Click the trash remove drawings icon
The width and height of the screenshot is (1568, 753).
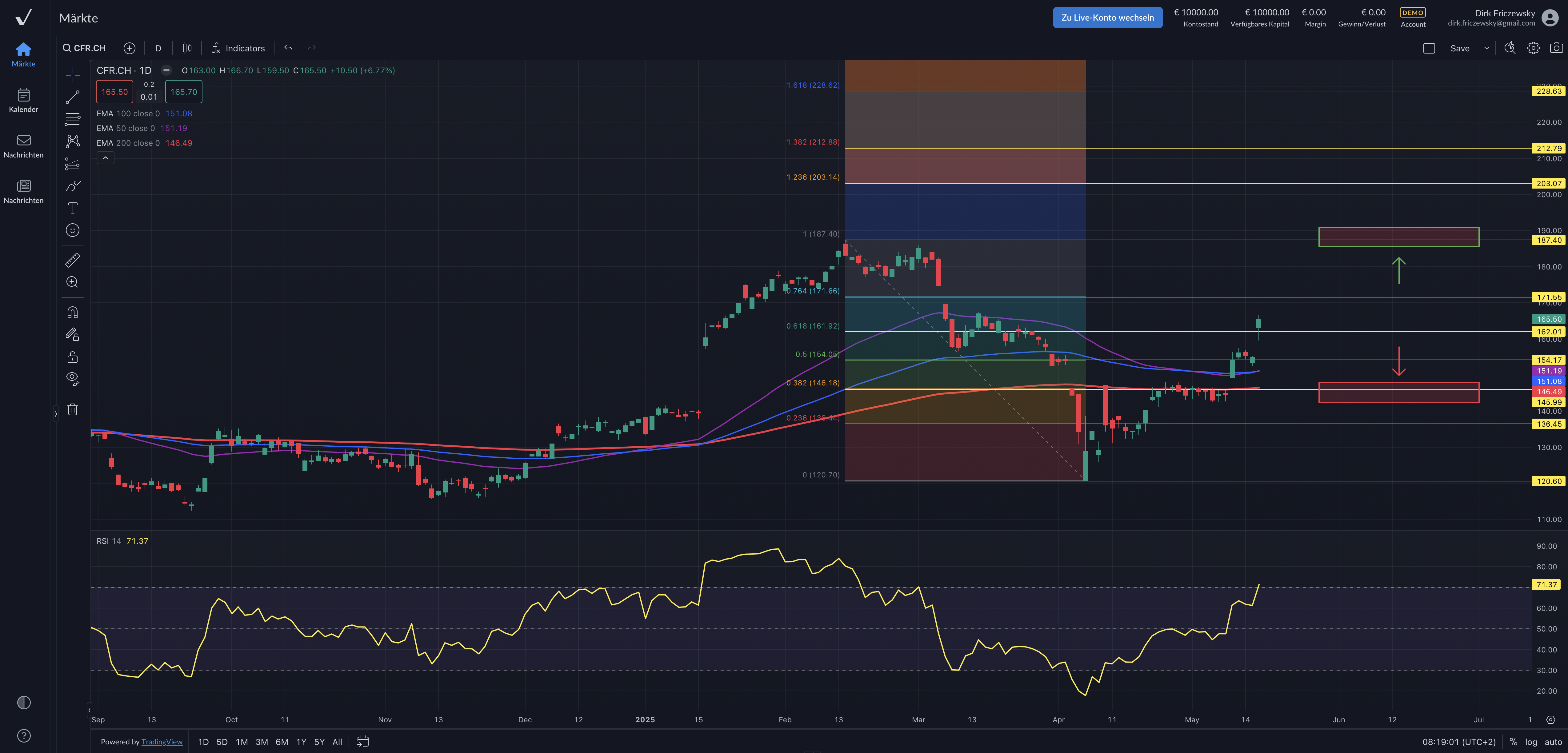(72, 409)
